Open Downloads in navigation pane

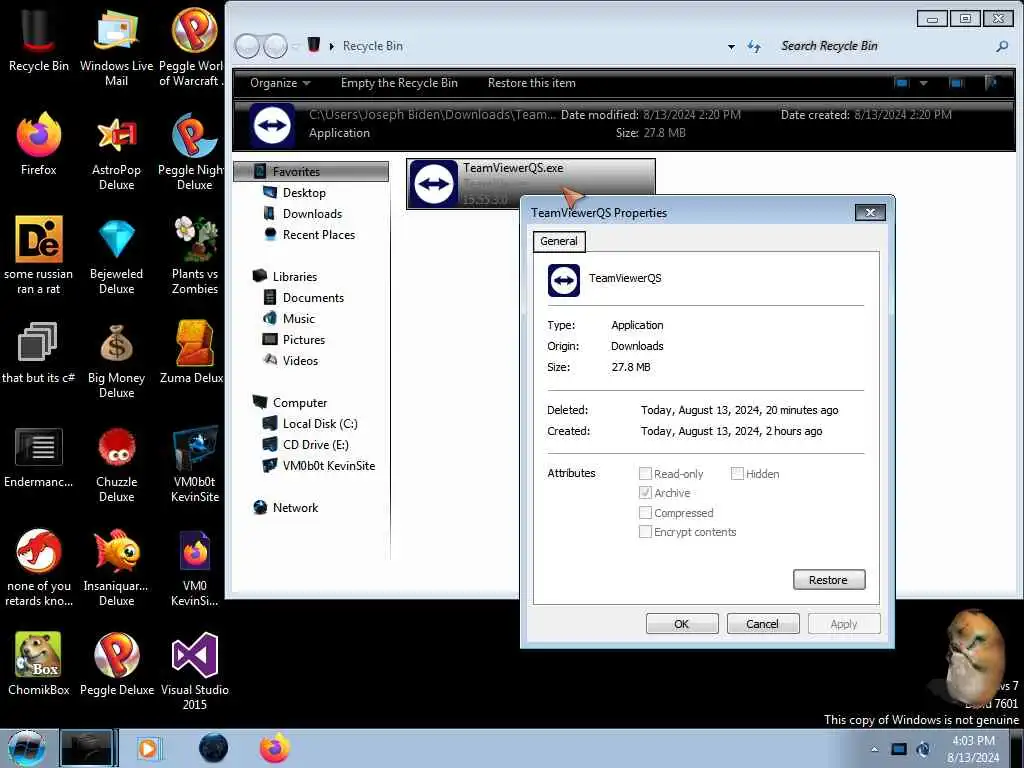pyautogui.click(x=312, y=214)
